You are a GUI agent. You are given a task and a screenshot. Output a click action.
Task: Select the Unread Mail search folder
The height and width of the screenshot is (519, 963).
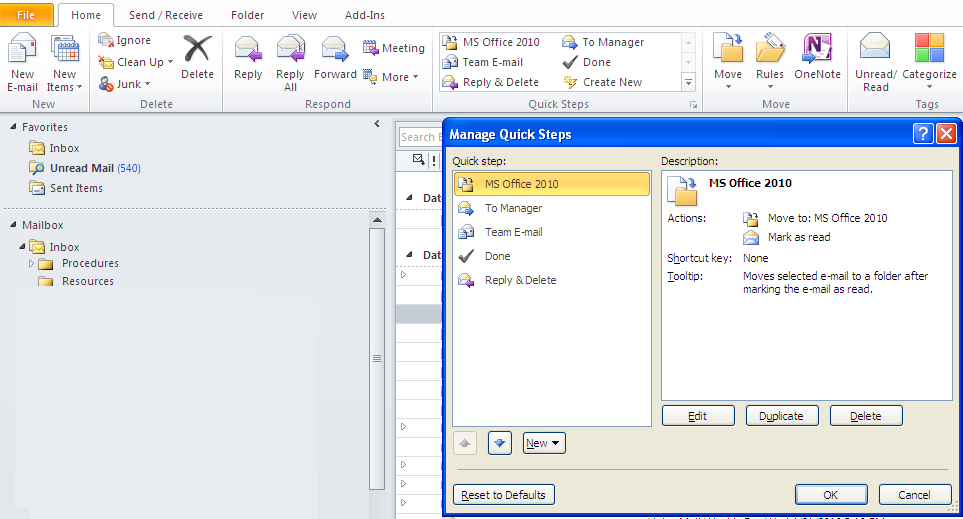tap(85, 168)
